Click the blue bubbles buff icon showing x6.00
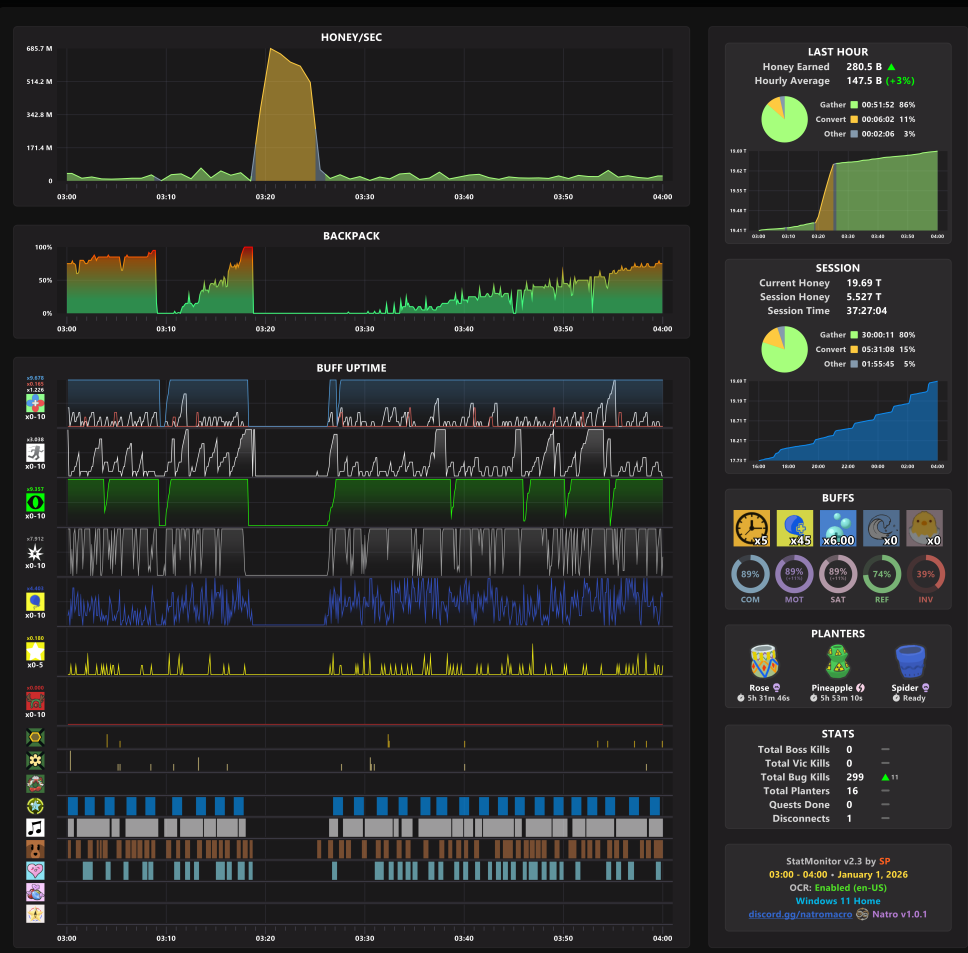The image size is (968, 953). tap(838, 528)
